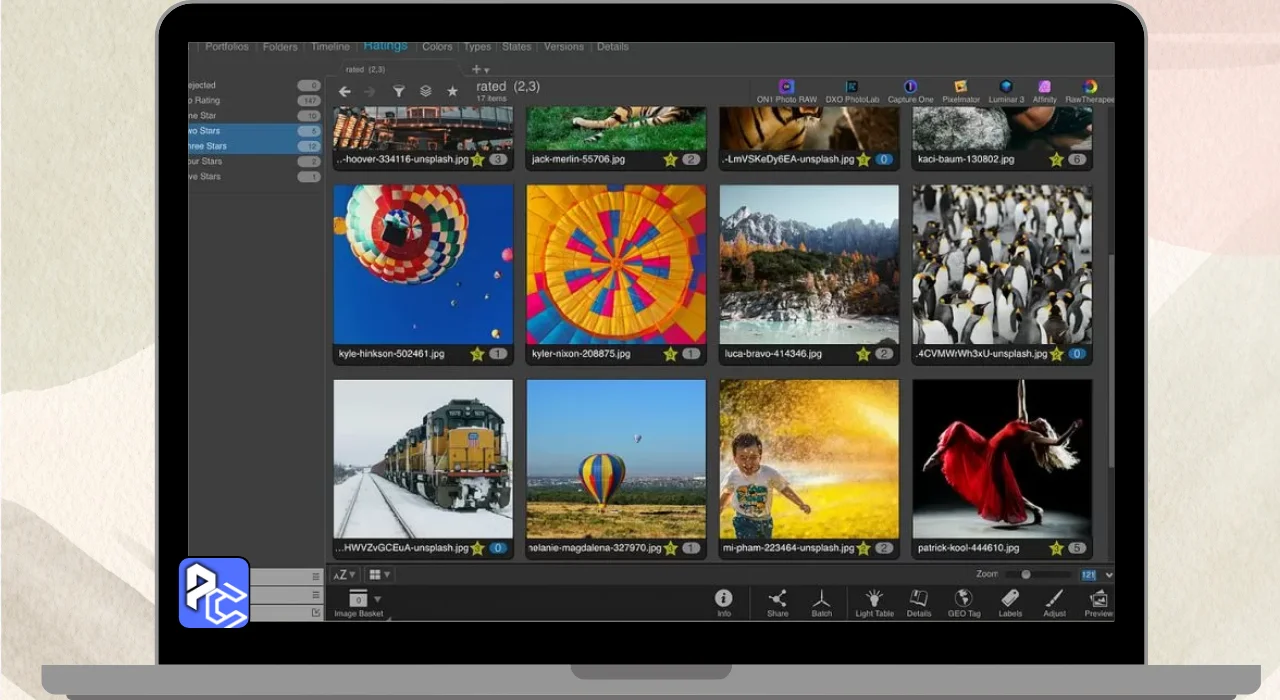Click the Share icon
The height and width of the screenshot is (700, 1280).
[x=777, y=599]
